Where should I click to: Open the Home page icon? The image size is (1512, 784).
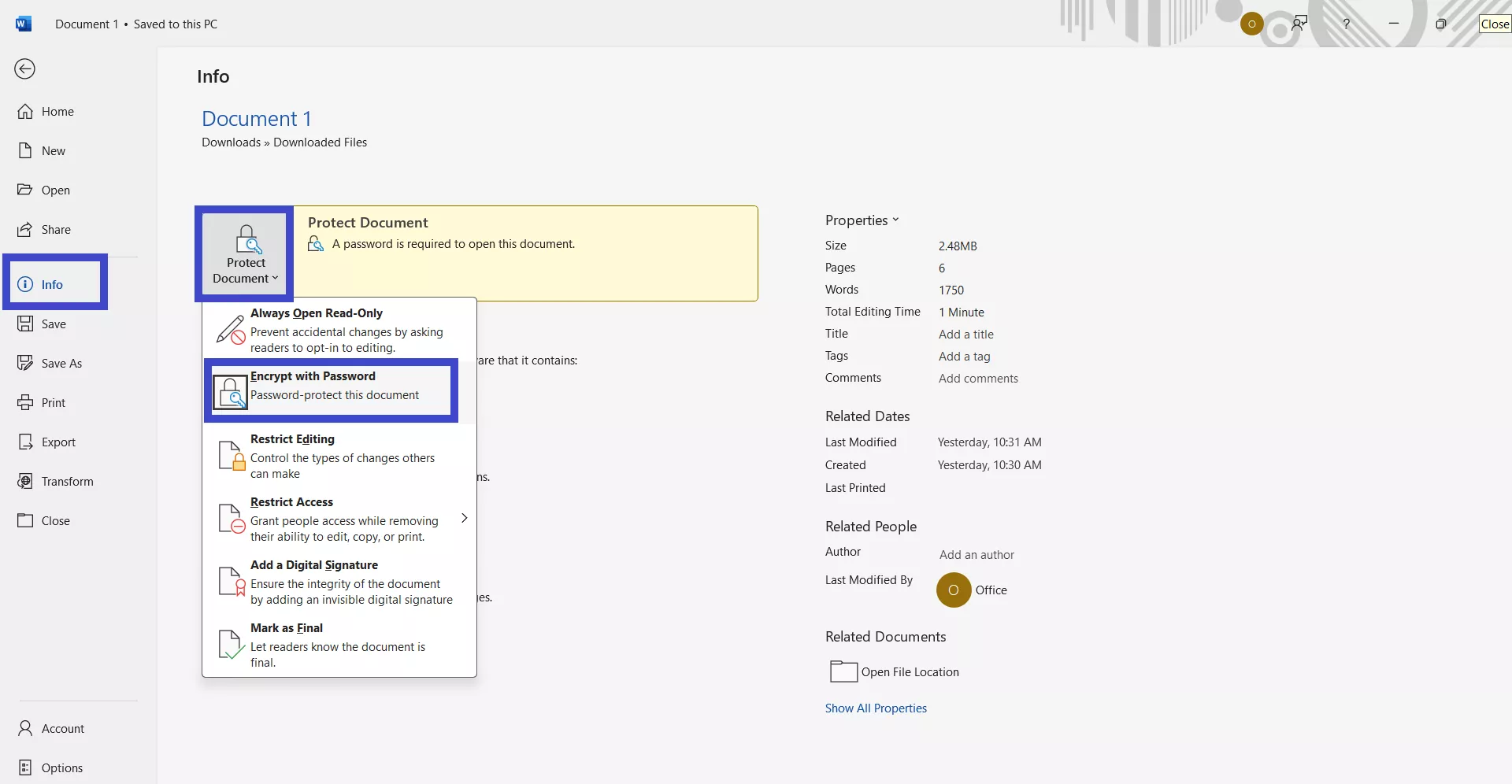tap(25, 112)
